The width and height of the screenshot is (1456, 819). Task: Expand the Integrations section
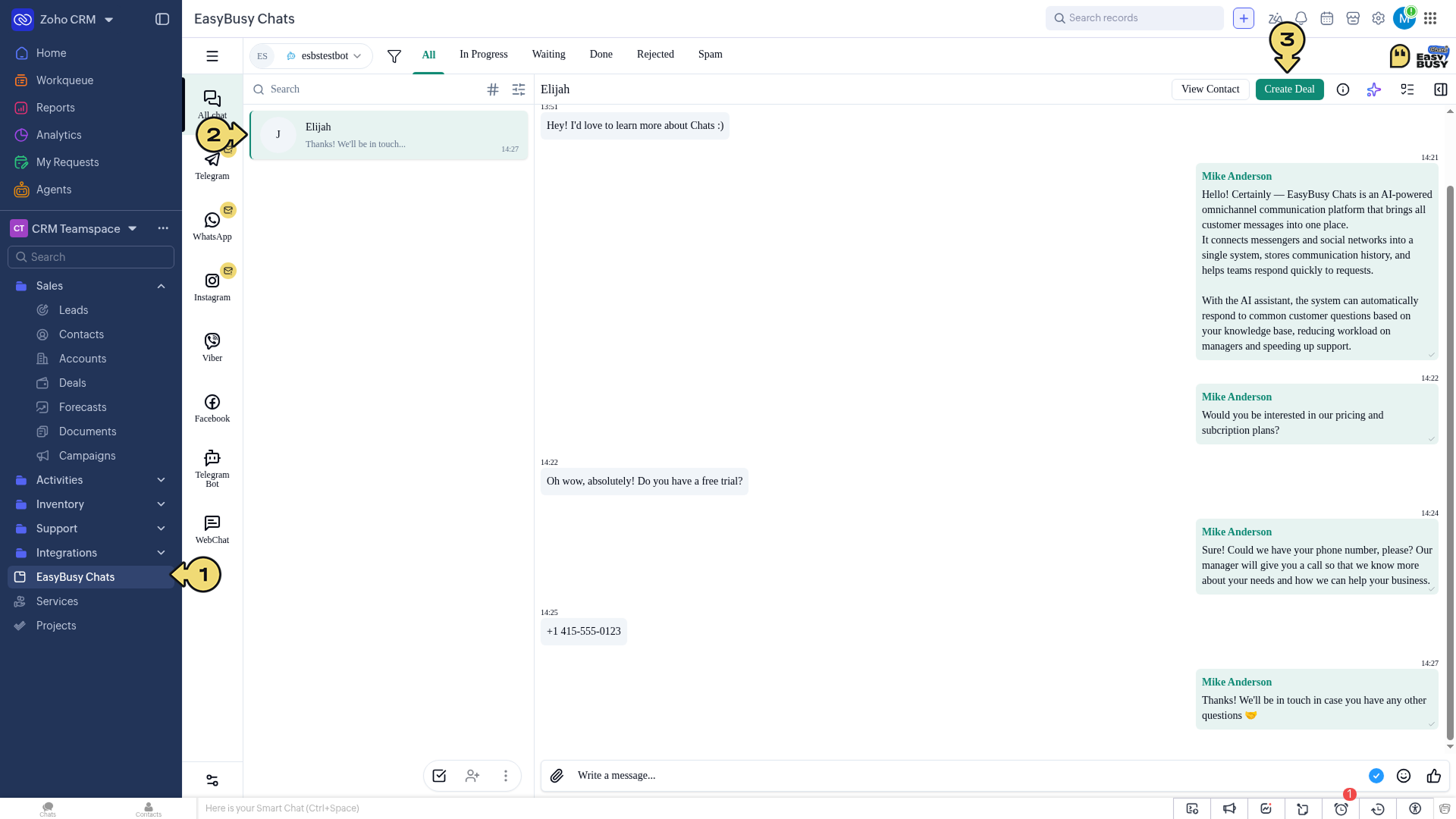pyautogui.click(x=161, y=553)
